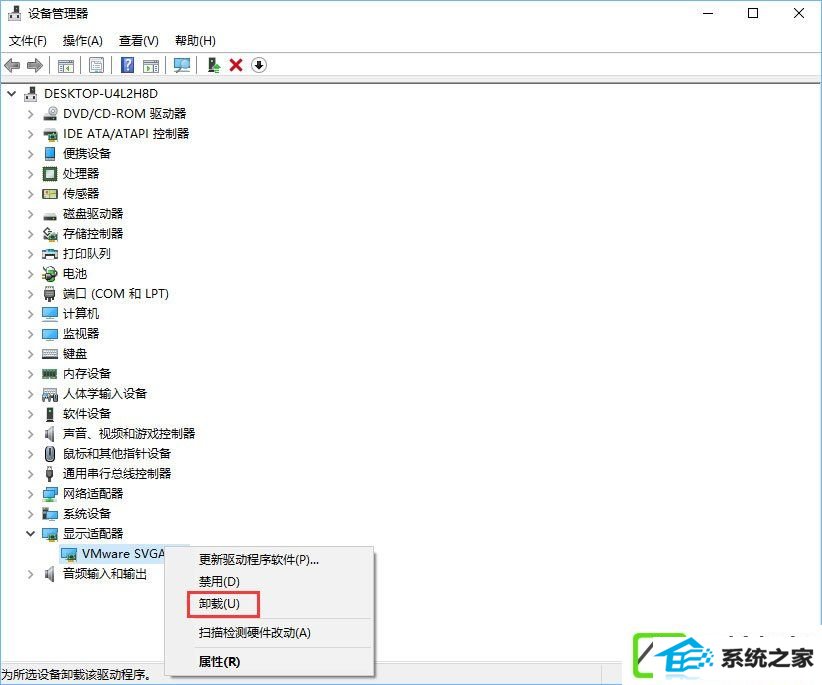
Task: Select the 磁盘驱动器 tree label
Action: (x=93, y=214)
